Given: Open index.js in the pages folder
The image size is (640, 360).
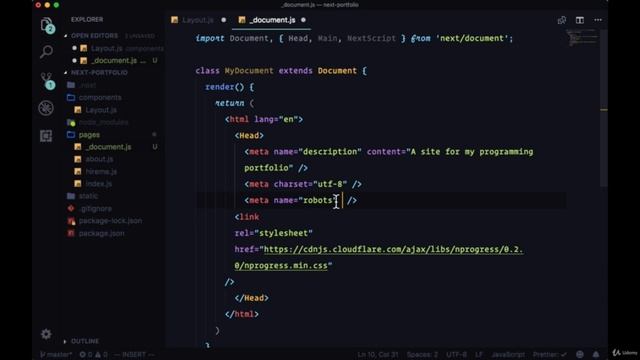Looking at the screenshot, I should point(99,184).
